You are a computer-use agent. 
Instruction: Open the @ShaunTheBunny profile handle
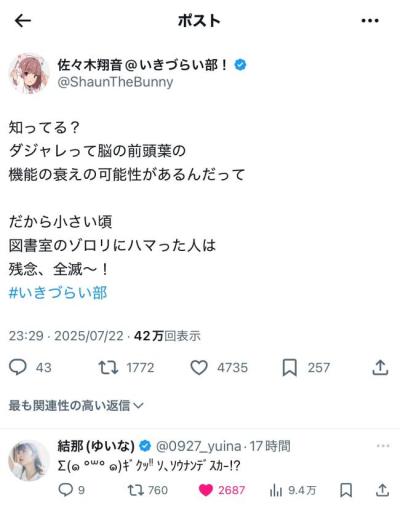[x=115, y=82]
